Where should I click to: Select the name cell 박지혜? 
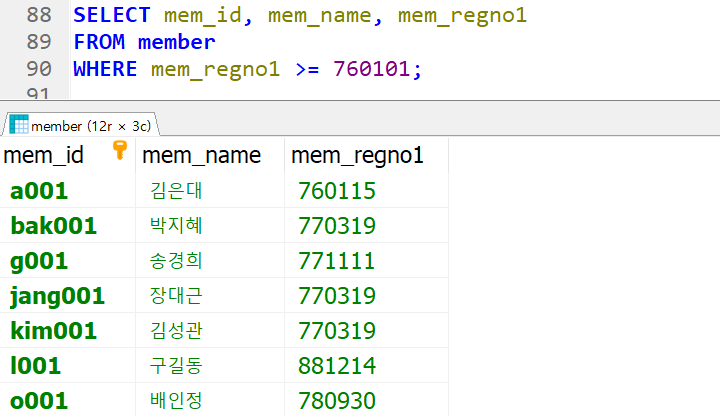point(210,225)
